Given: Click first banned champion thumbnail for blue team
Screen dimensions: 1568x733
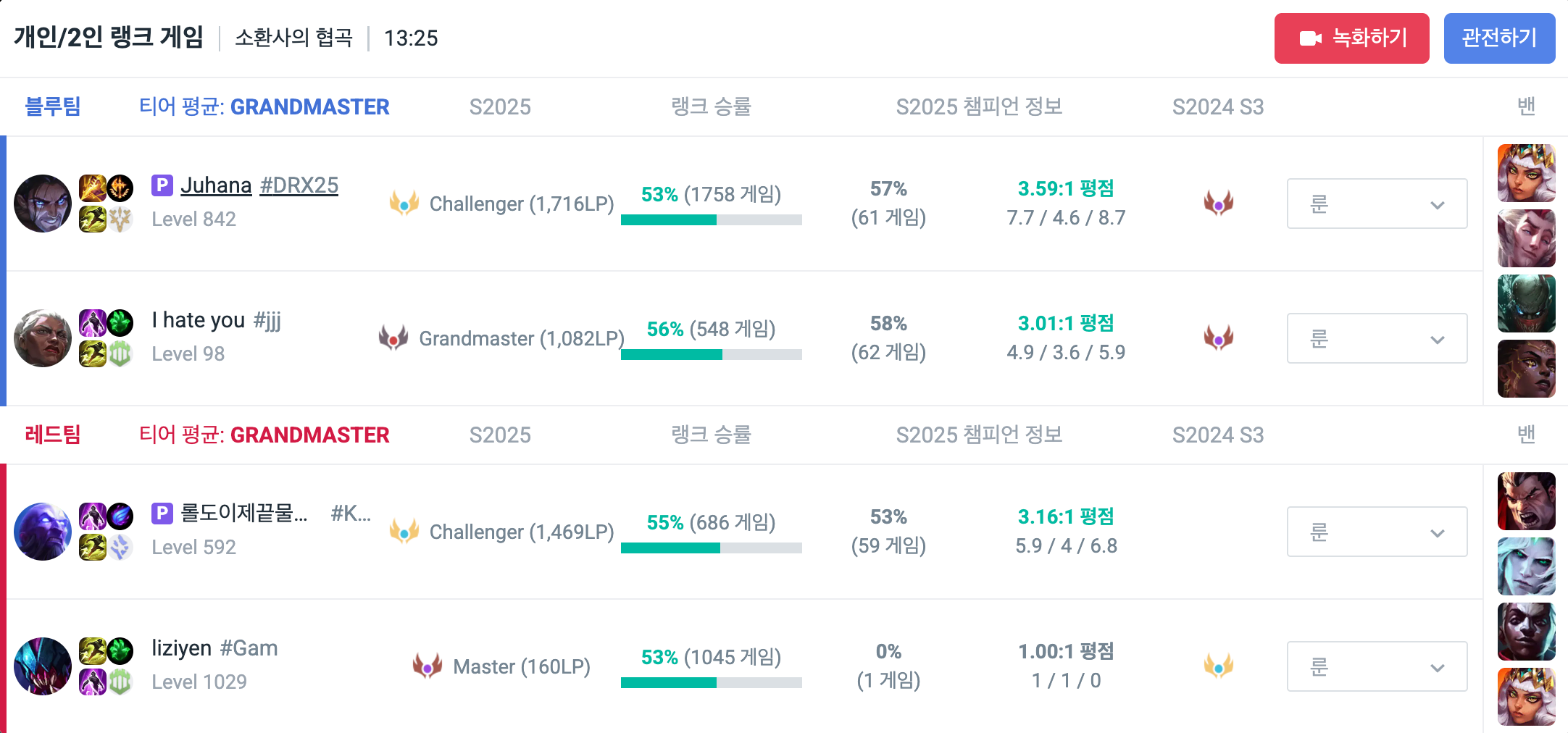Looking at the screenshot, I should [x=1527, y=173].
